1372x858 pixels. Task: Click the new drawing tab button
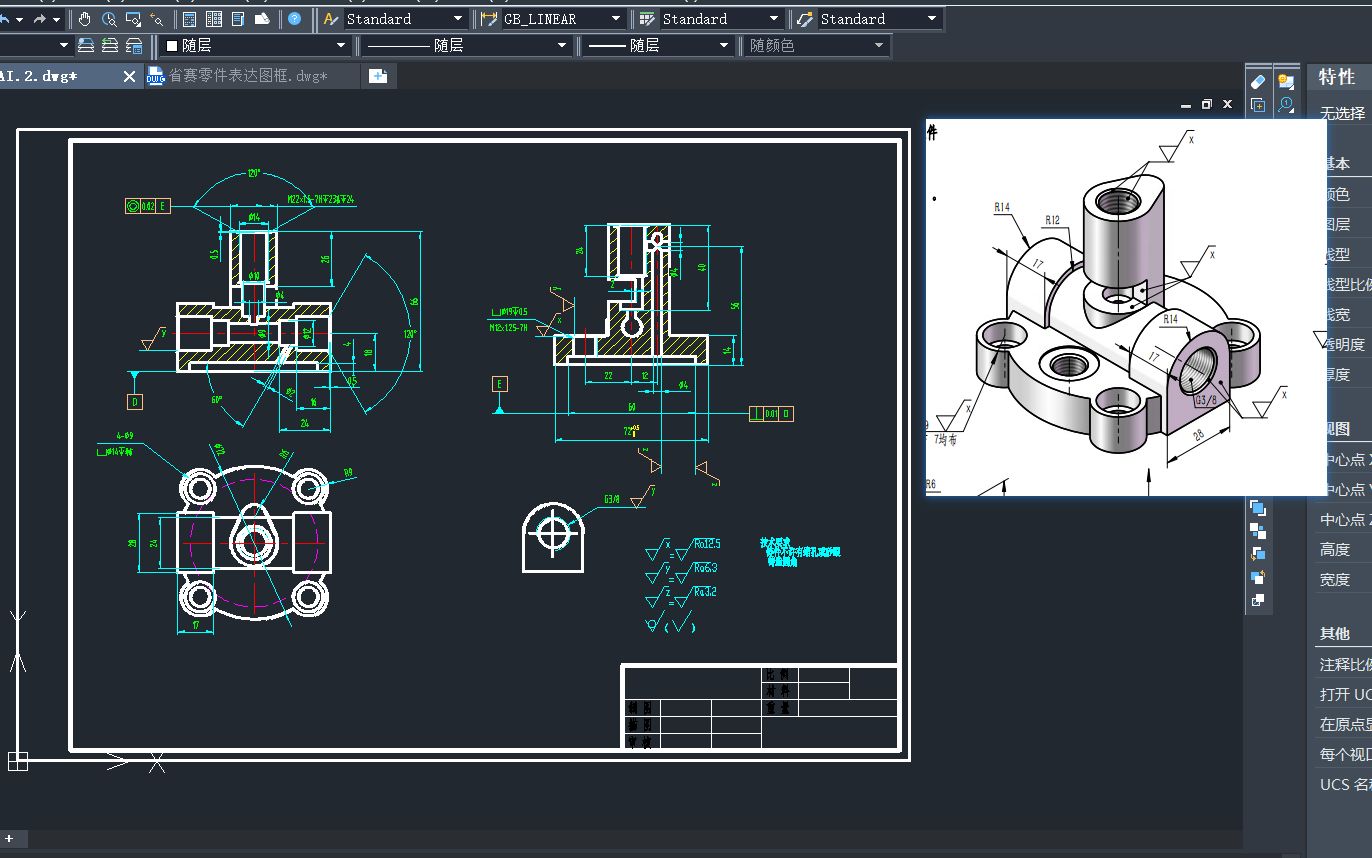click(378, 76)
